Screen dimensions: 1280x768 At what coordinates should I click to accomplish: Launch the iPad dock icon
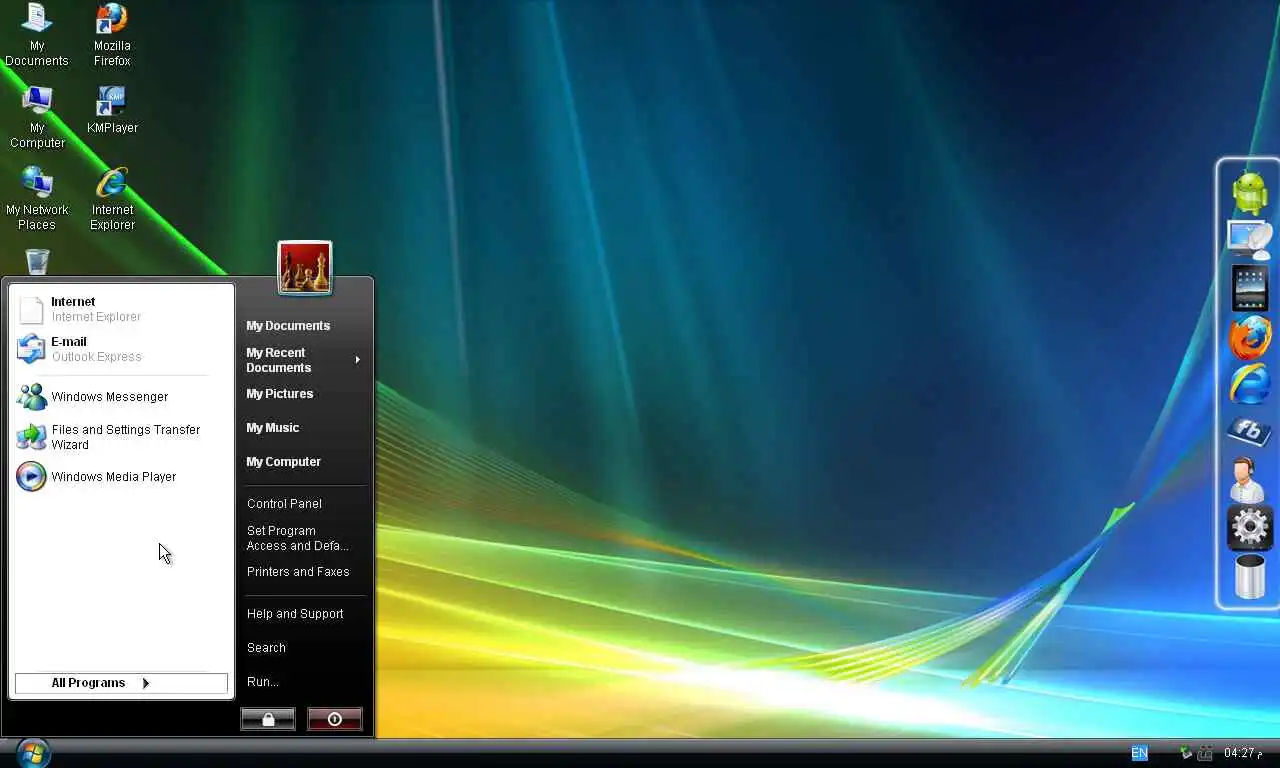coord(1250,289)
